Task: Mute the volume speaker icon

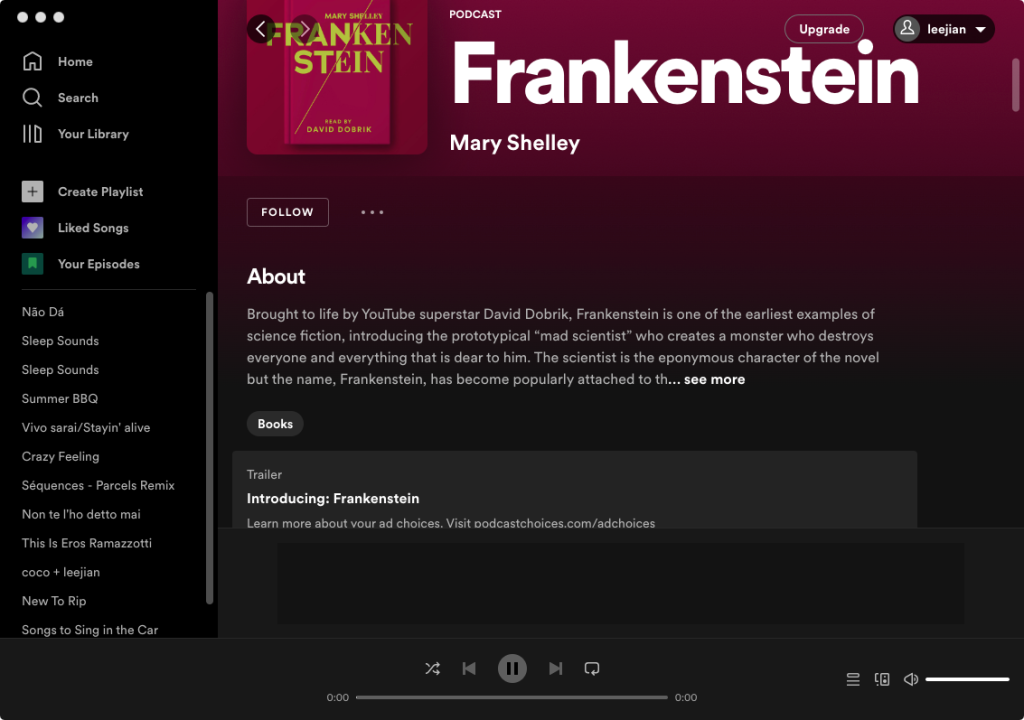Action: (x=910, y=679)
